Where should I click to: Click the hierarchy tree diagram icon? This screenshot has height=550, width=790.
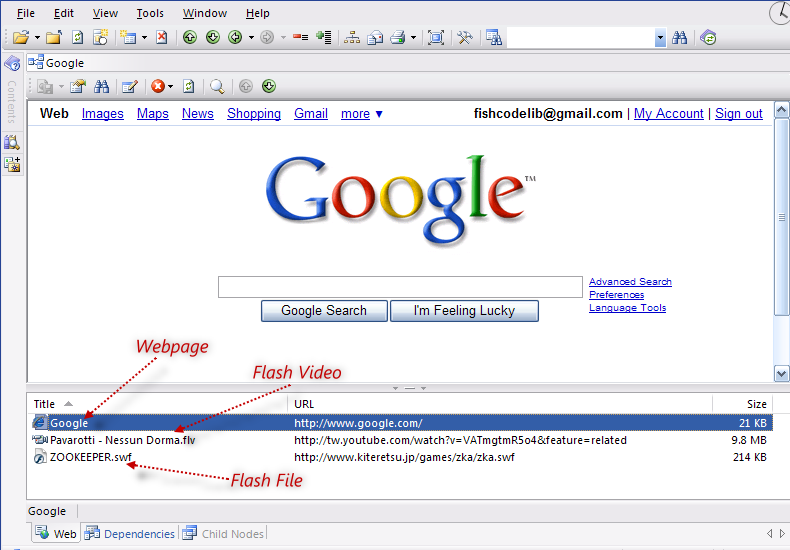352,37
